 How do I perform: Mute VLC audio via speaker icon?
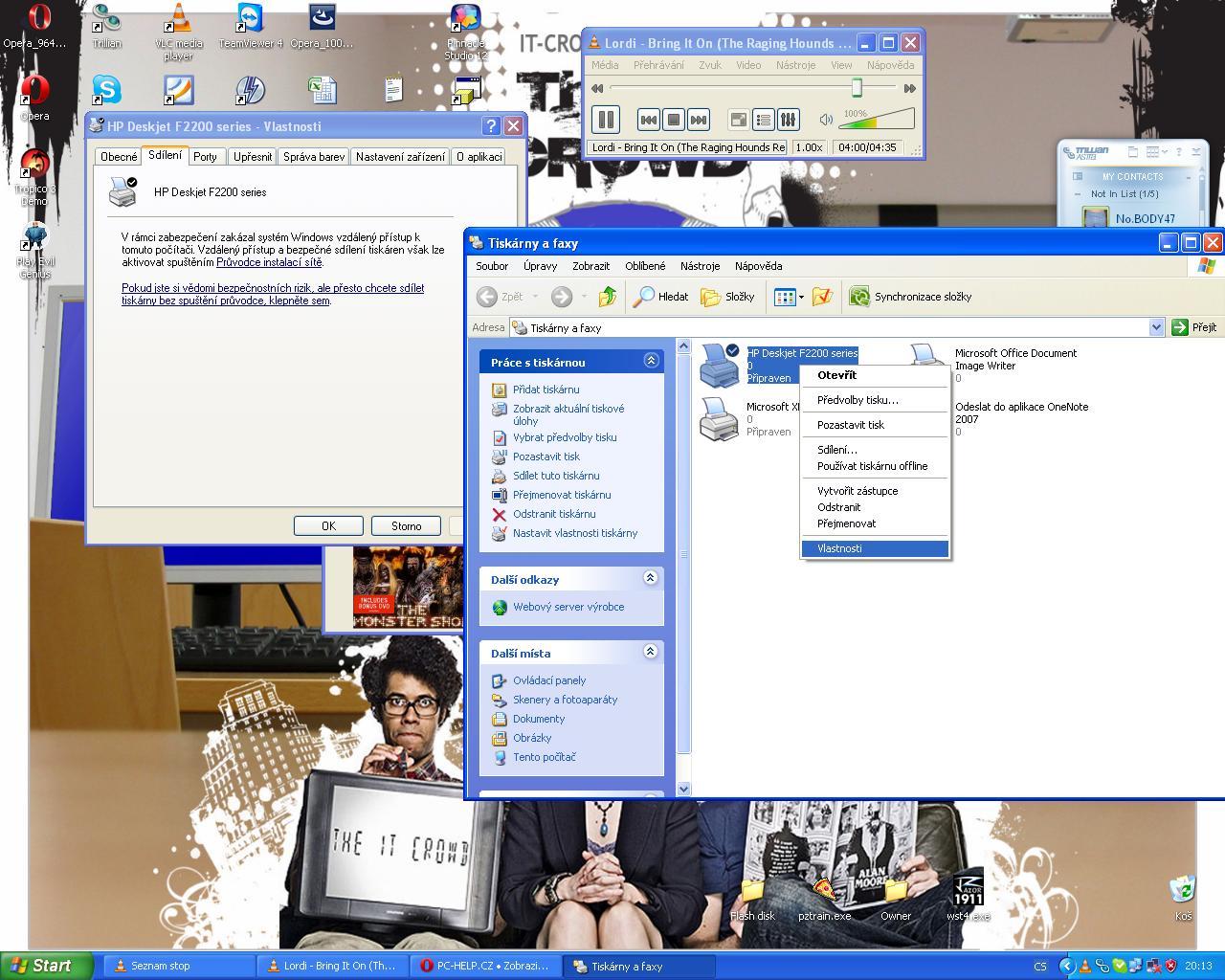[826, 120]
